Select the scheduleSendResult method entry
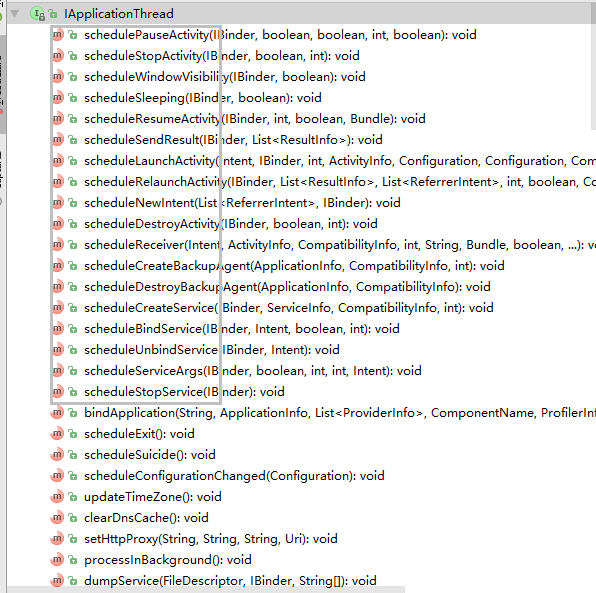596x593 pixels. click(x=233, y=140)
